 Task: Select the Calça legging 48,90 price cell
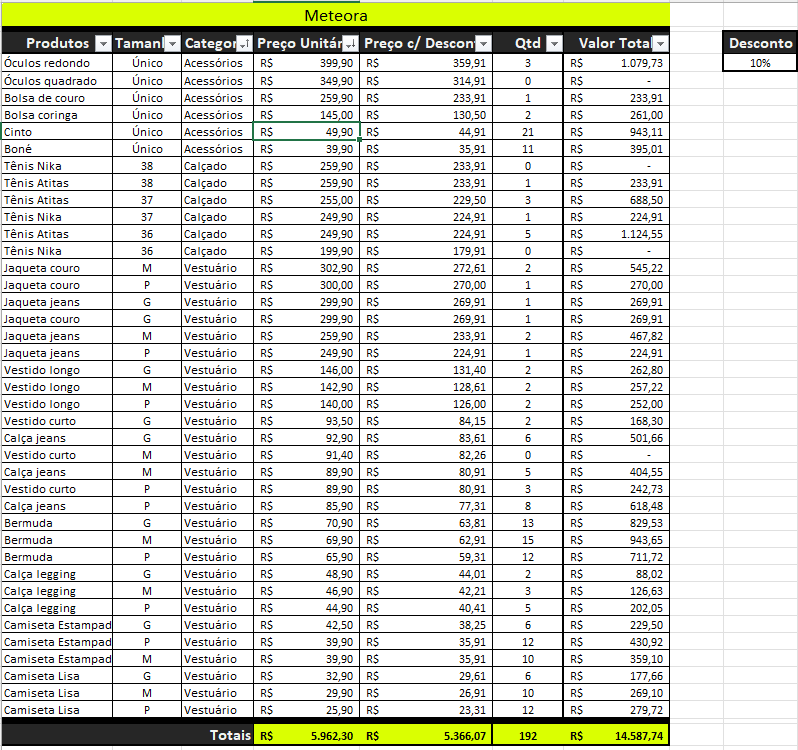[x=306, y=574]
